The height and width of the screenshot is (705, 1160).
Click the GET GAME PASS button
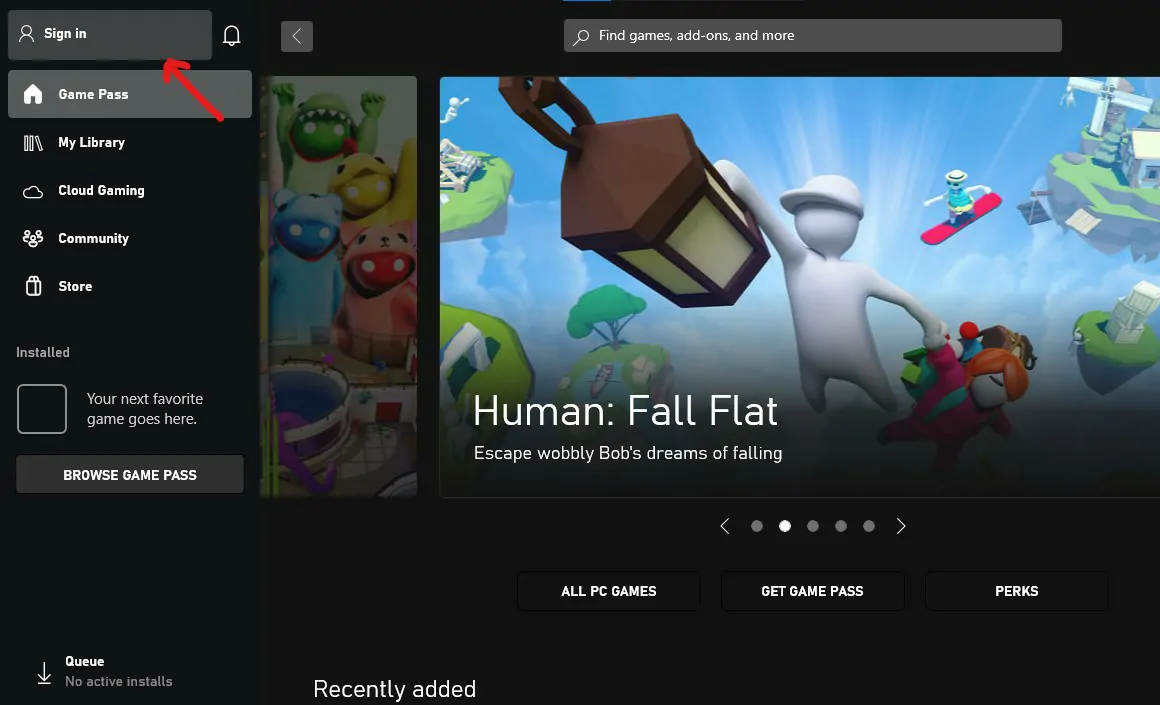tap(812, 591)
